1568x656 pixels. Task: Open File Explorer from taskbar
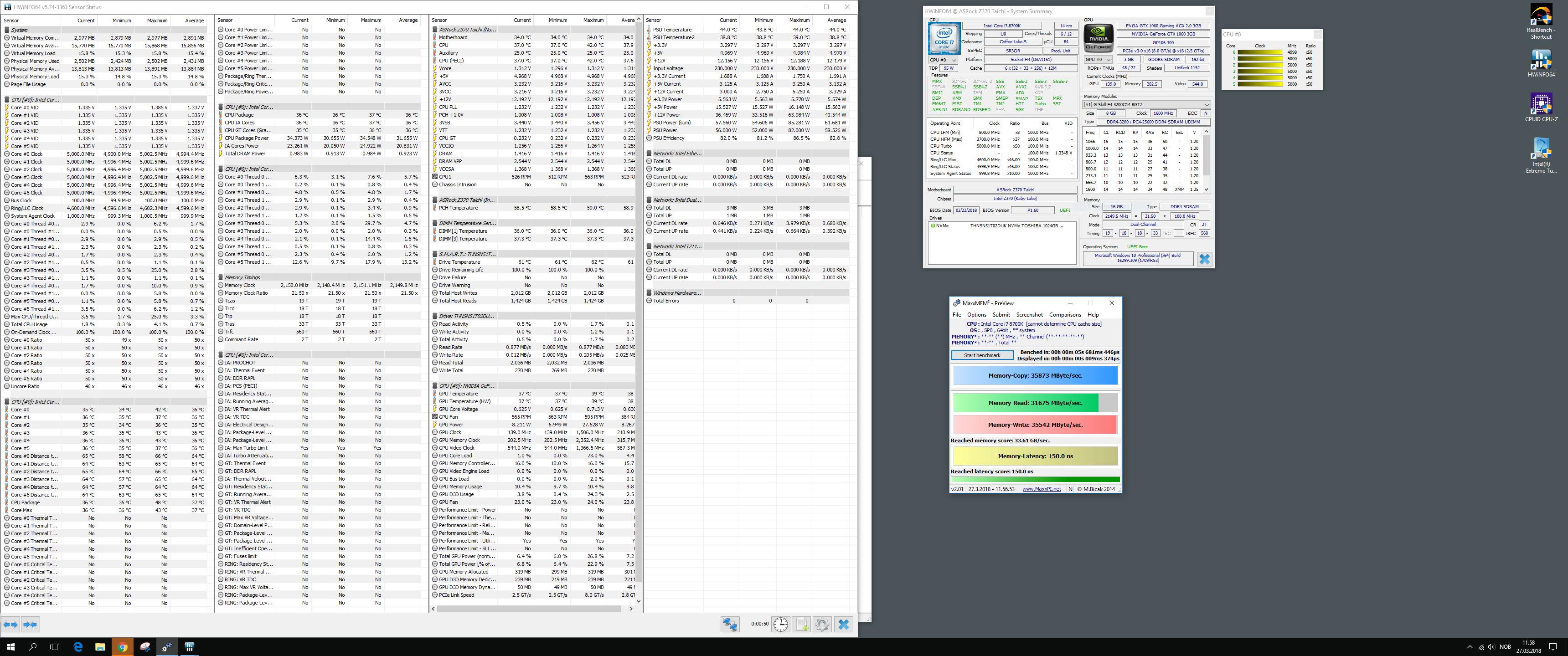point(100,647)
